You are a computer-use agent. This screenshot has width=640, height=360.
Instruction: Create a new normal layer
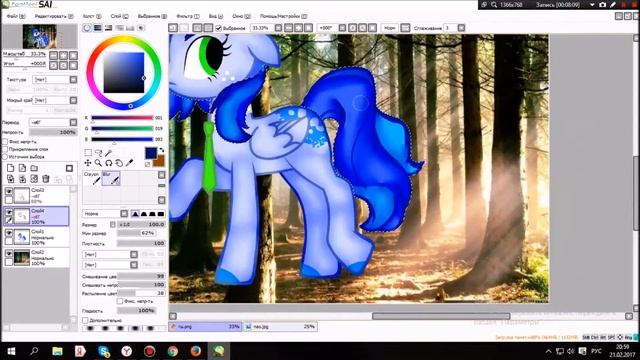click(11, 168)
